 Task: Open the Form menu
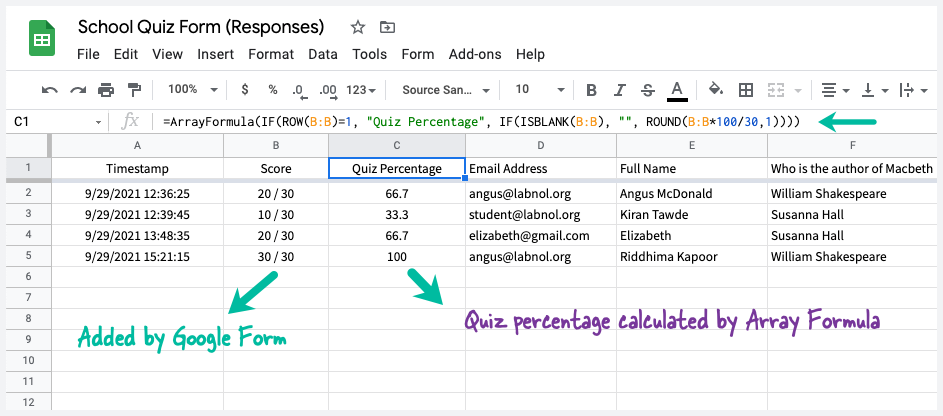[418, 54]
